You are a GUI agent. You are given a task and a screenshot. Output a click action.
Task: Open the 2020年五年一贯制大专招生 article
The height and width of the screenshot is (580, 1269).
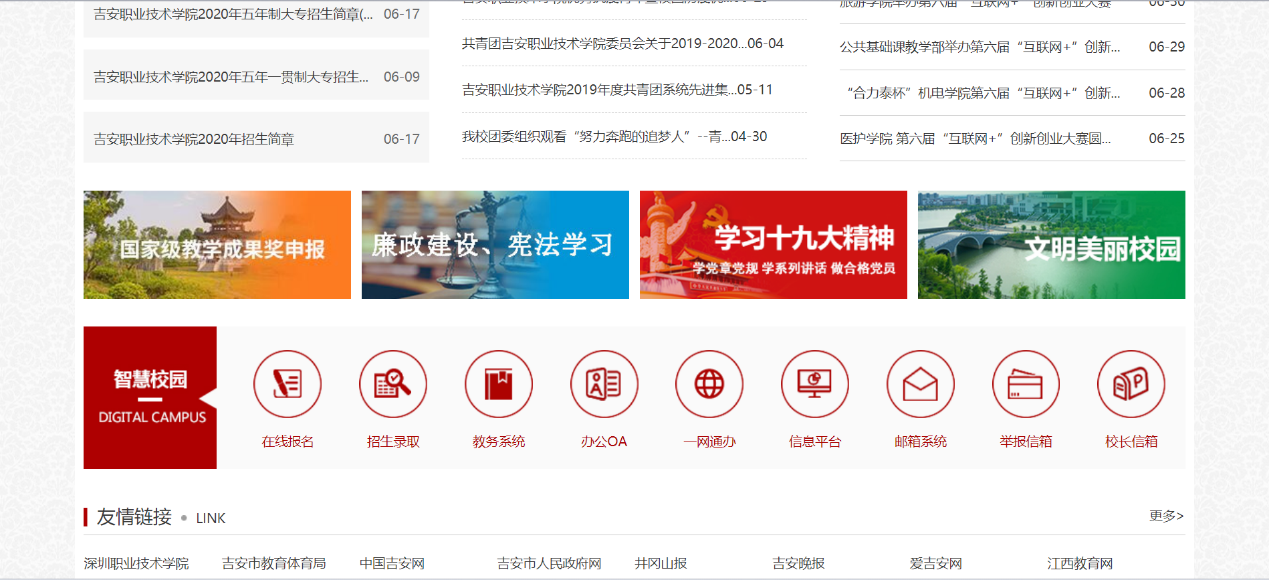[x=231, y=77]
